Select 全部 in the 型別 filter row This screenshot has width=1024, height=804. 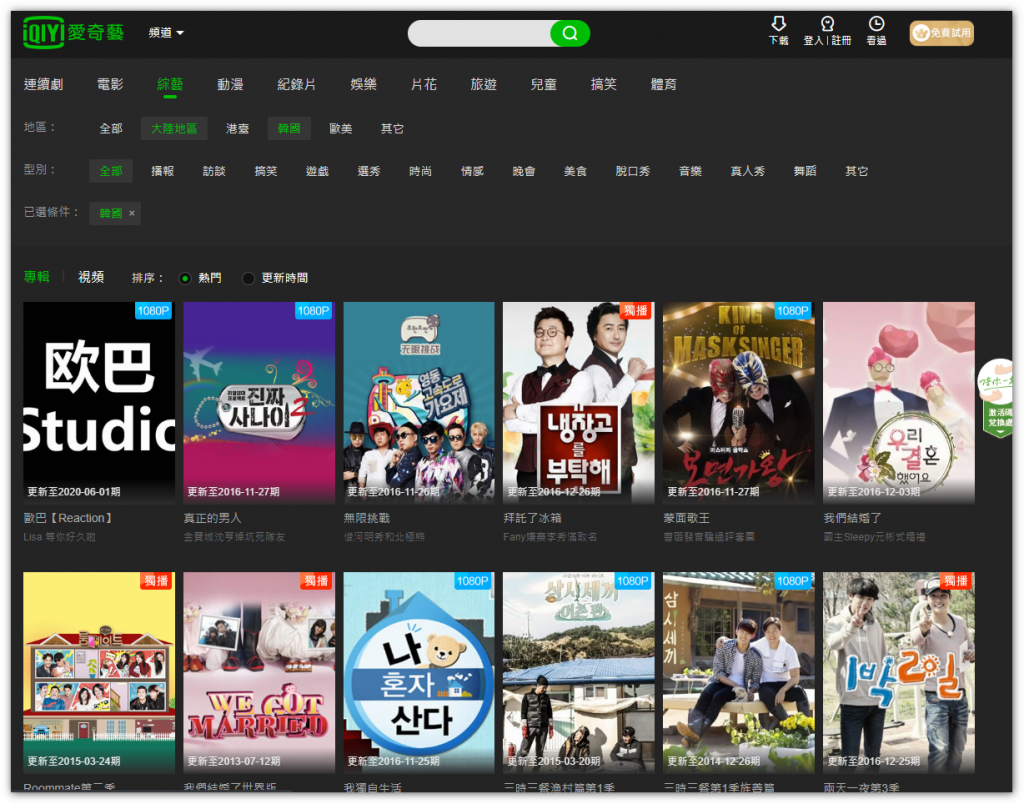pyautogui.click(x=111, y=171)
